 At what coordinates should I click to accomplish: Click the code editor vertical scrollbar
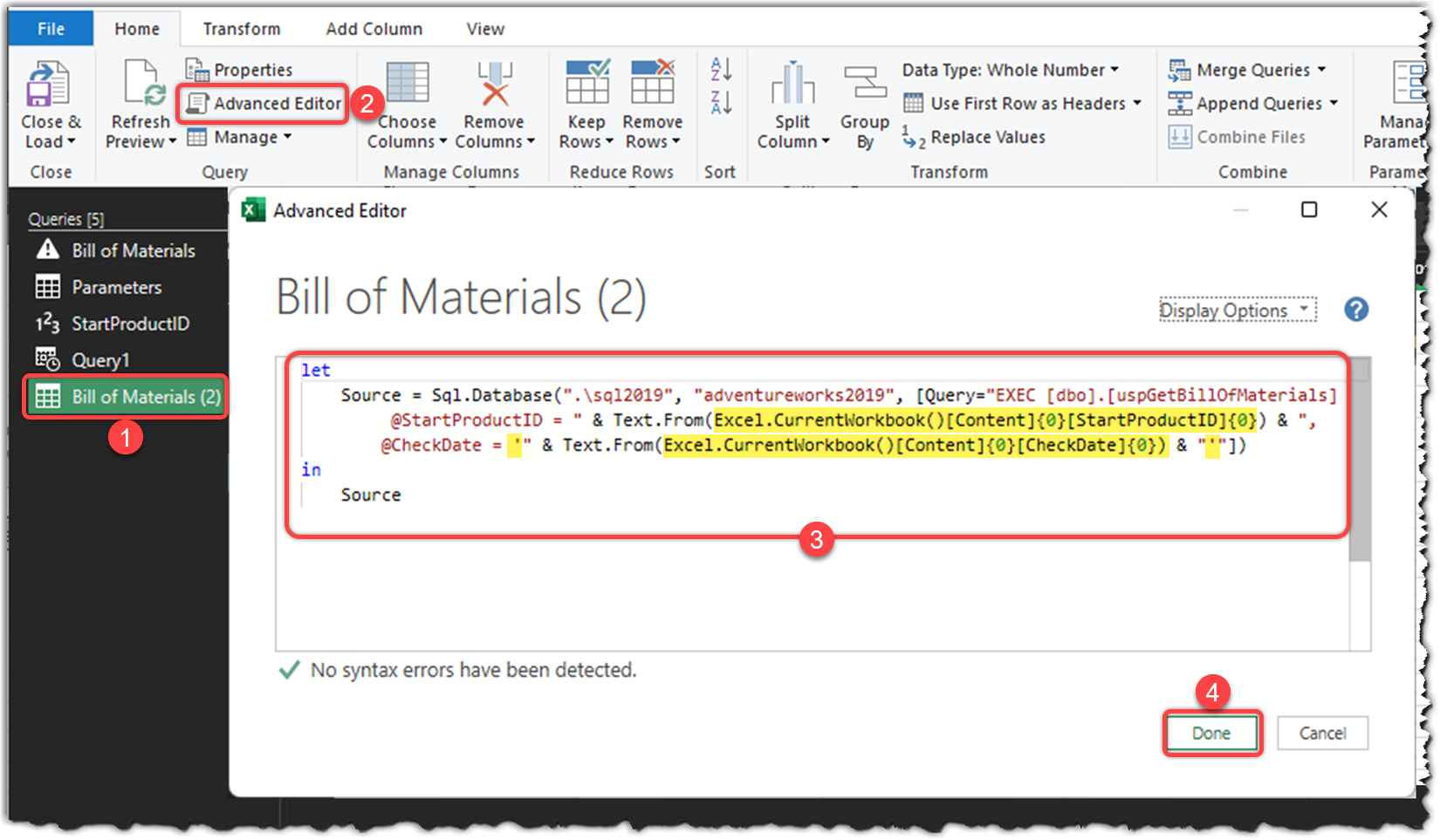point(1359,503)
